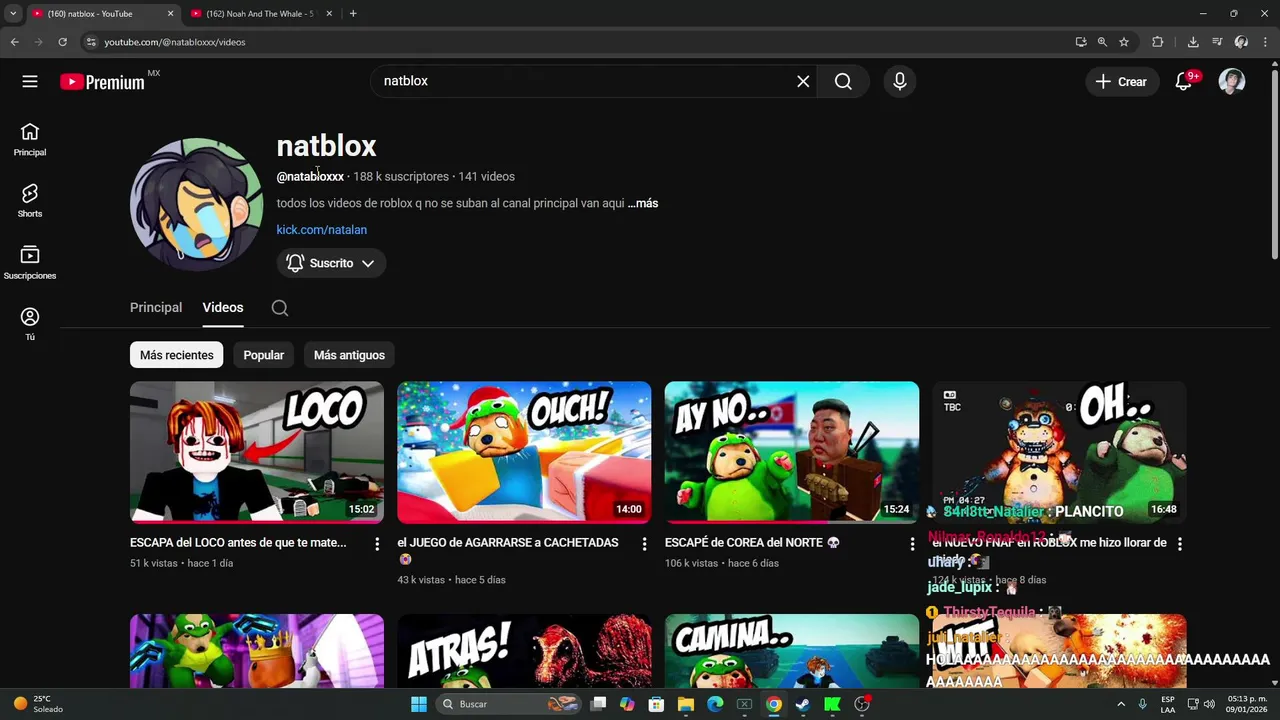This screenshot has height=720, width=1280.
Task: Open the YouTube hamburger guide menu
Action: pos(30,81)
